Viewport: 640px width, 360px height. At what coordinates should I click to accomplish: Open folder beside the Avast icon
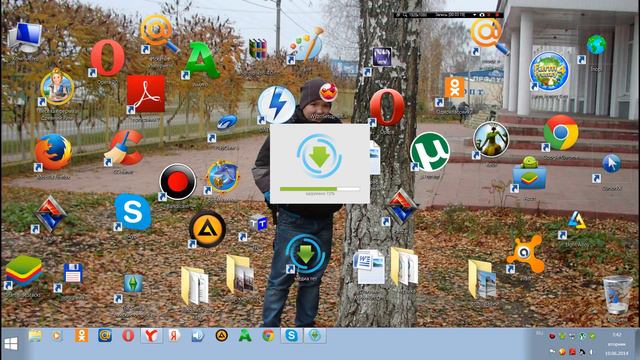(x=482, y=279)
